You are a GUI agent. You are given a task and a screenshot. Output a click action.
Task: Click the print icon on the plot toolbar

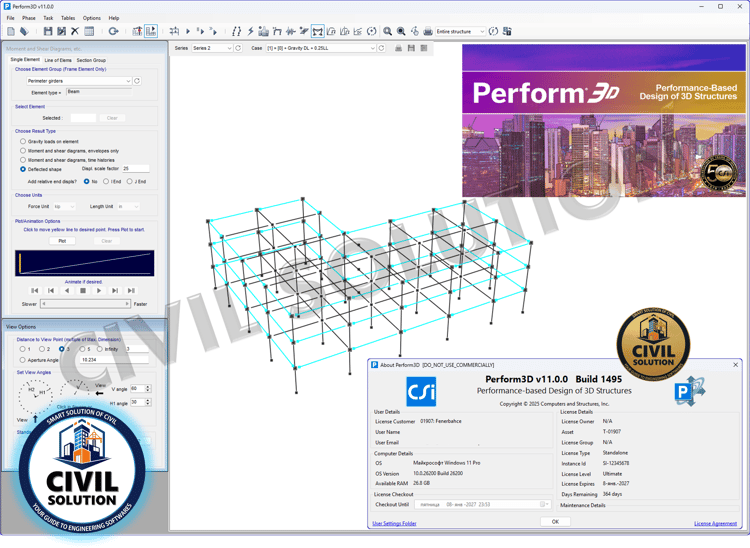pos(398,48)
